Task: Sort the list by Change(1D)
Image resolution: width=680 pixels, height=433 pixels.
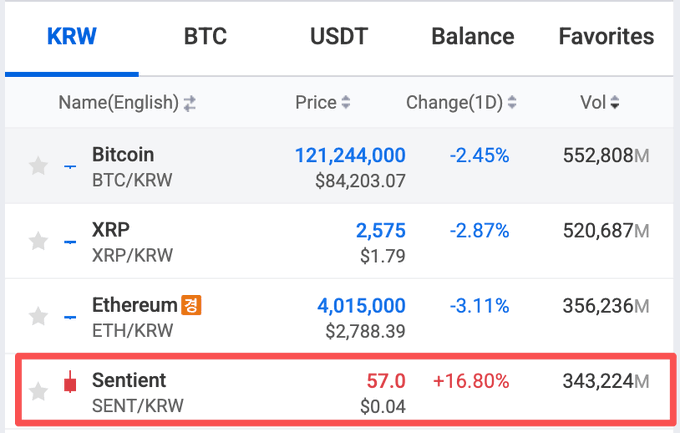Action: [461, 102]
